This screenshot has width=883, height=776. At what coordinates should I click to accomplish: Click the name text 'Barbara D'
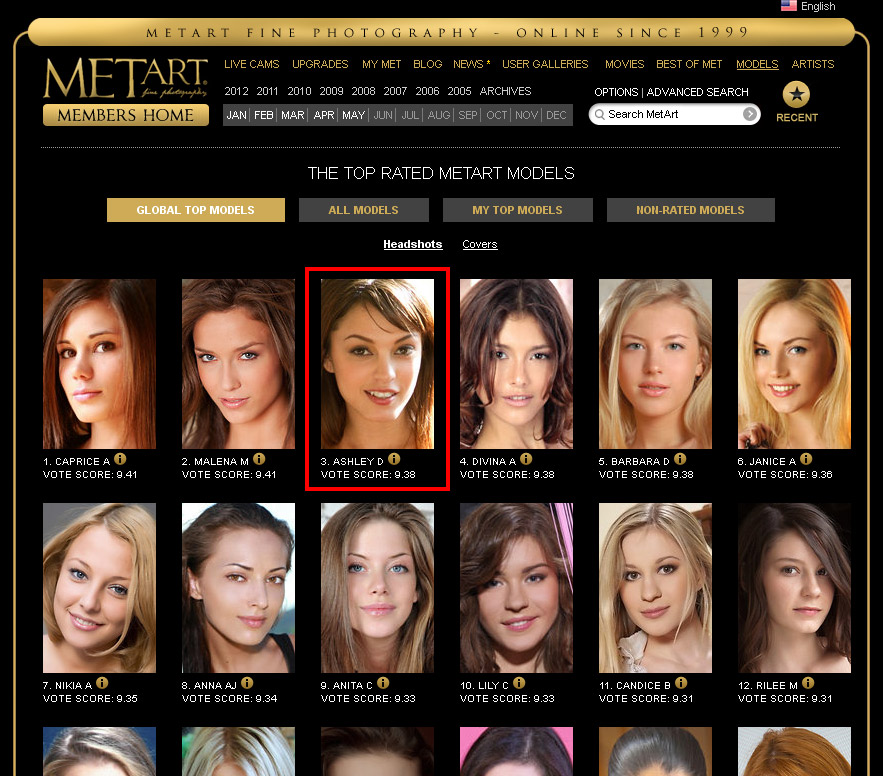click(640, 462)
